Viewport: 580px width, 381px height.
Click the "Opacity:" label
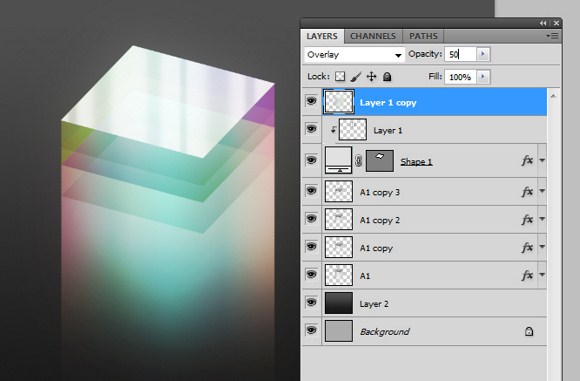coord(425,54)
